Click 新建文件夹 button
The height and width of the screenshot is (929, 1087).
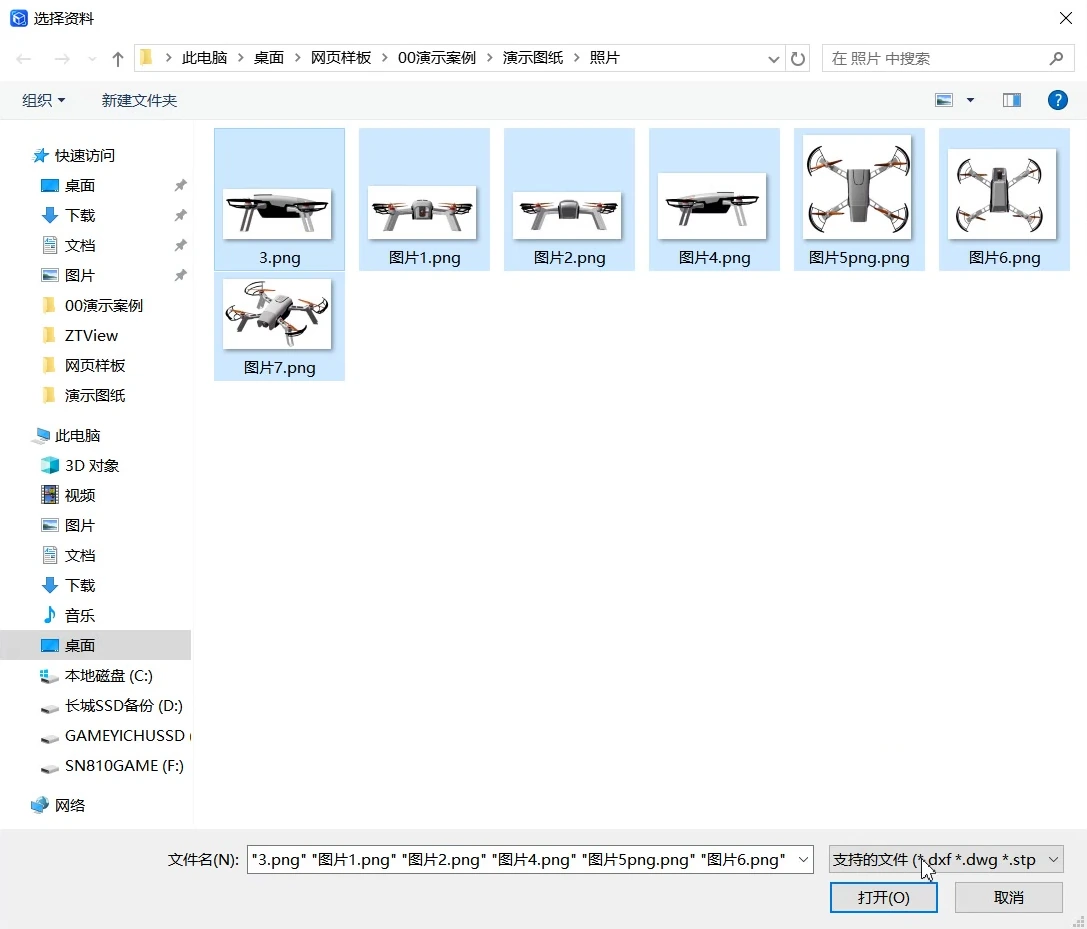(139, 101)
